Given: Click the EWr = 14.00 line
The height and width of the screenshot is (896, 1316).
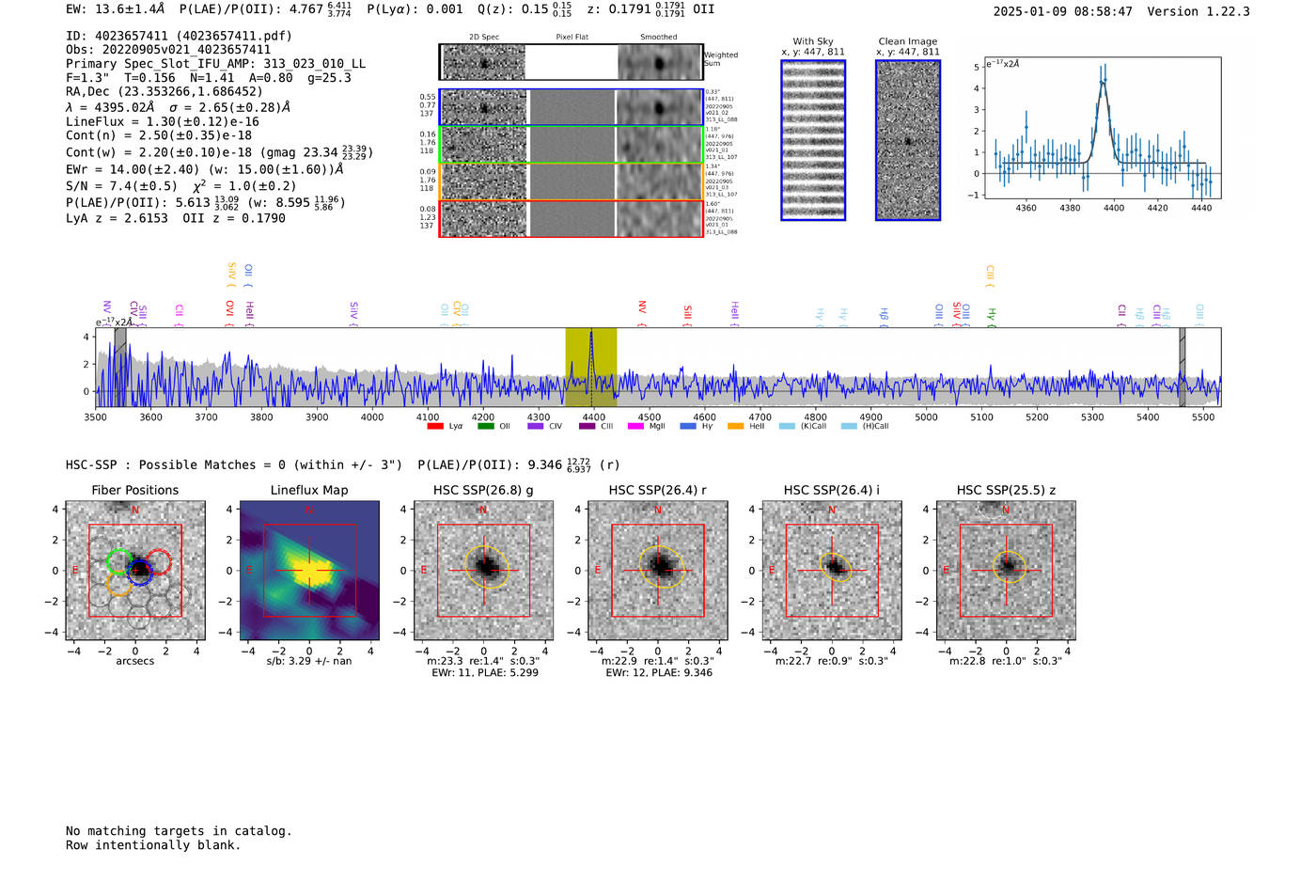Looking at the screenshot, I should click(x=204, y=170).
